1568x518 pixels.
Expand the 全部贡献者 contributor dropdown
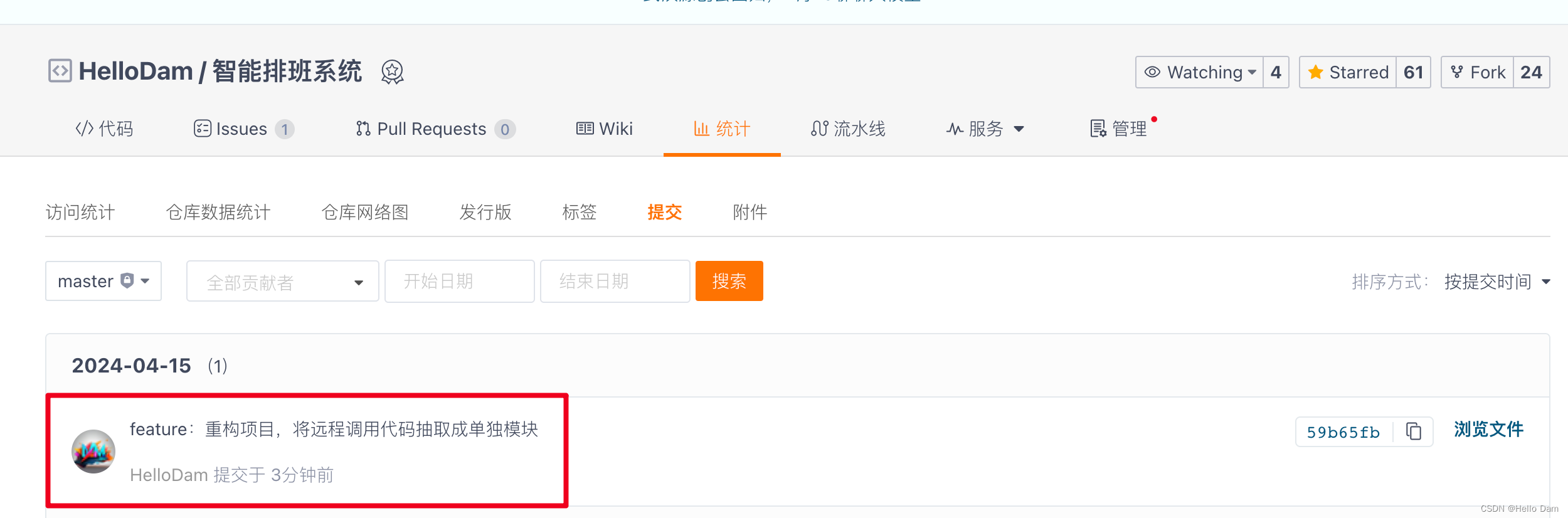[x=283, y=282]
